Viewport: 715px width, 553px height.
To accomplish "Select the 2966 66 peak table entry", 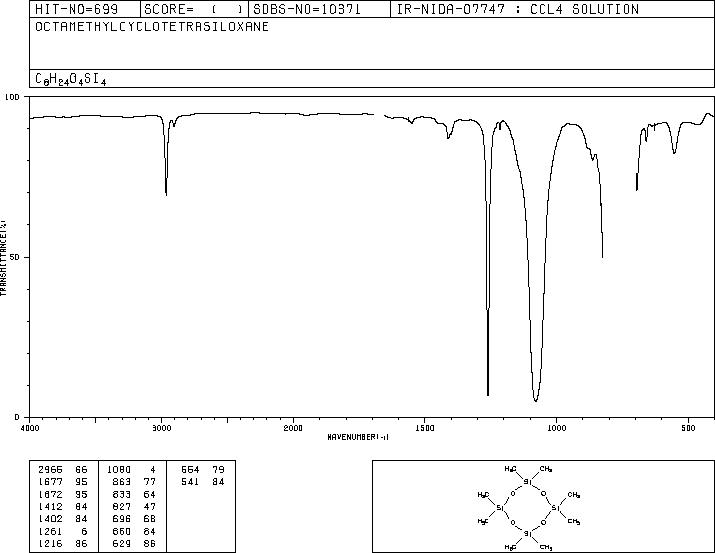I will (62, 470).
